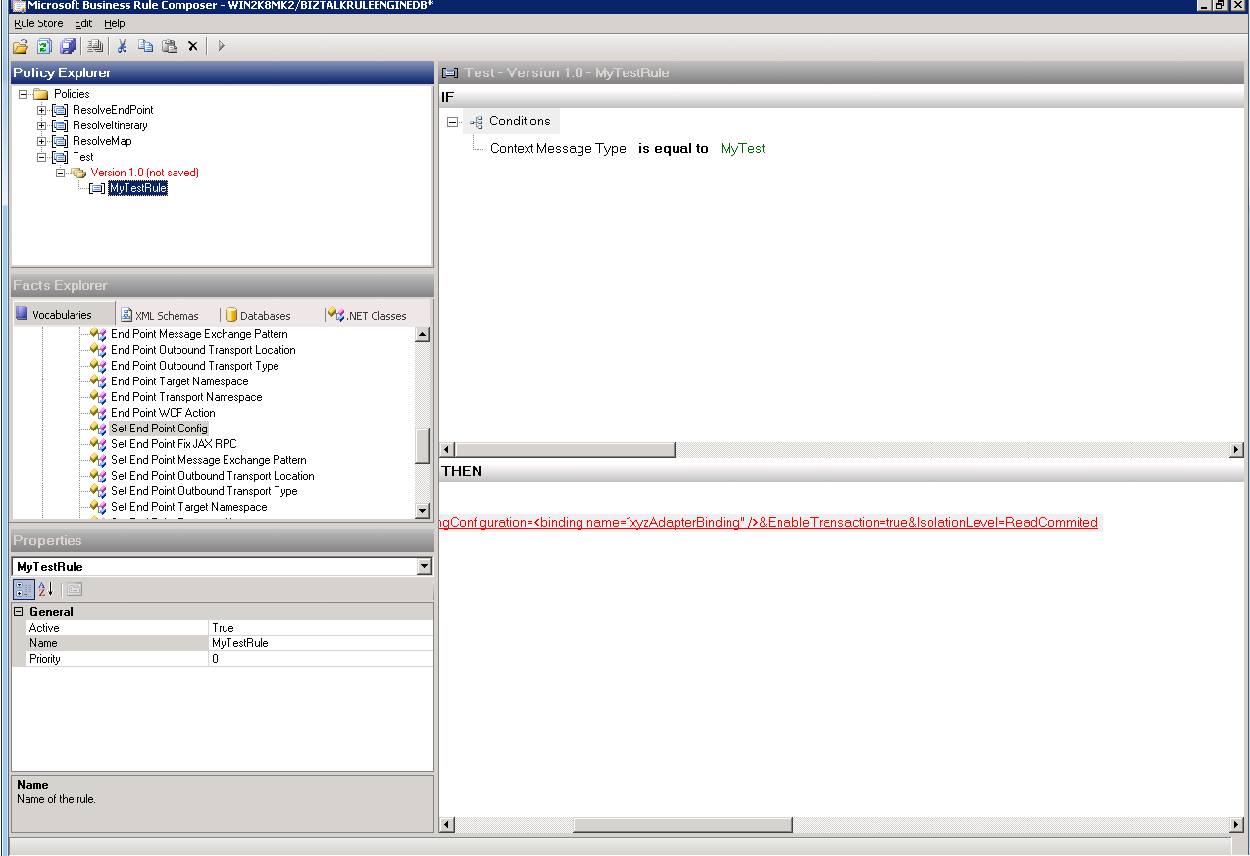Switch to the .NET Classes tab

pyautogui.click(x=367, y=316)
